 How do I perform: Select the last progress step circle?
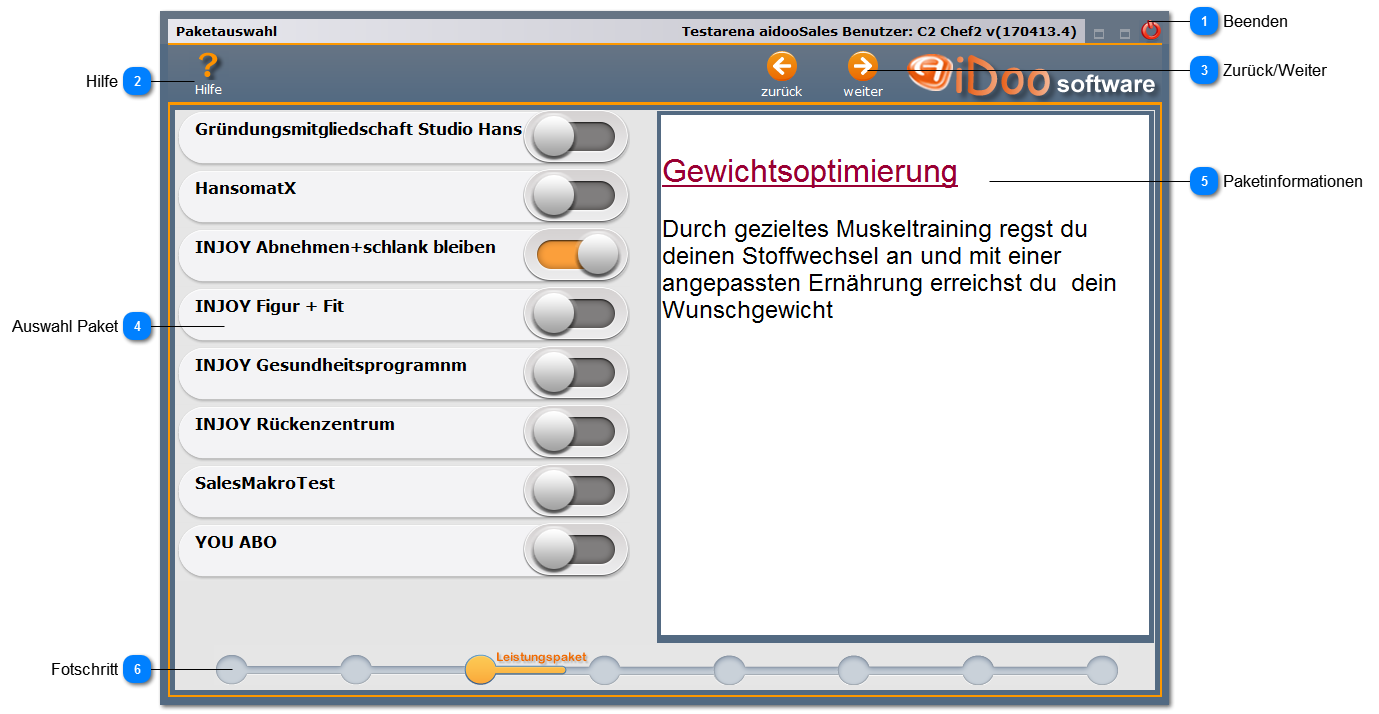coord(1102,669)
